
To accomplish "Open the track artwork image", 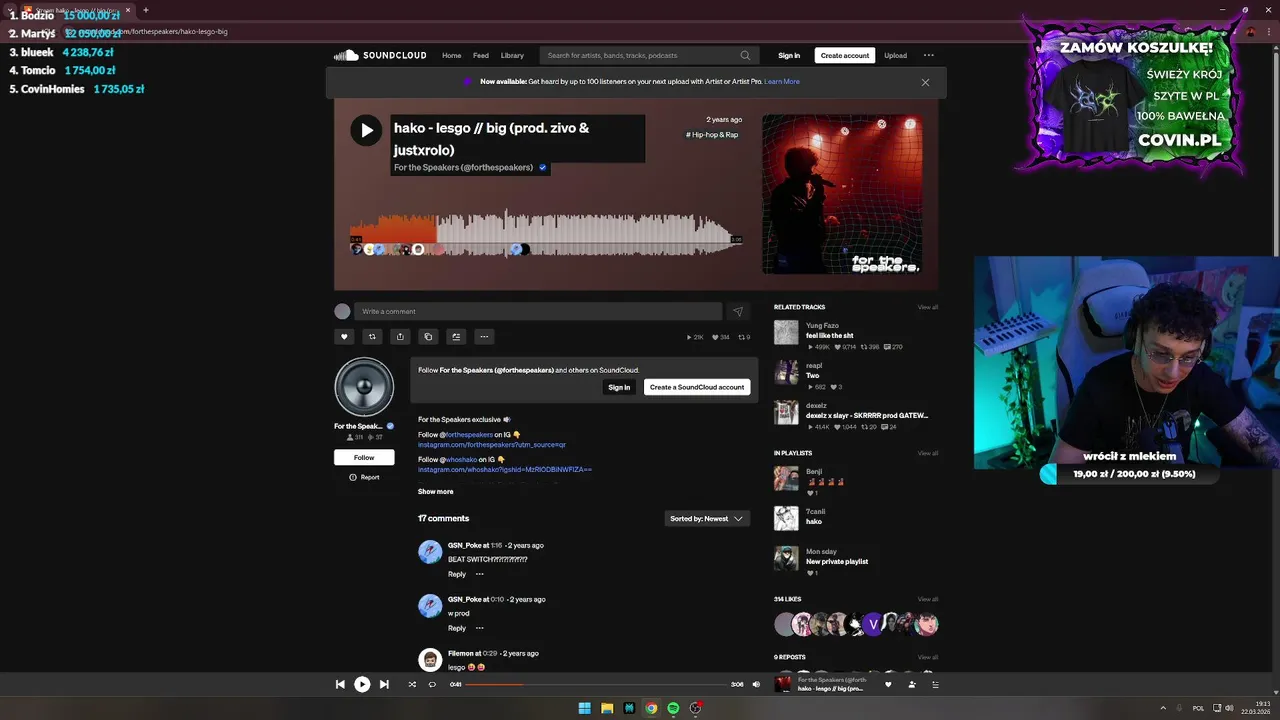I will coord(842,194).
